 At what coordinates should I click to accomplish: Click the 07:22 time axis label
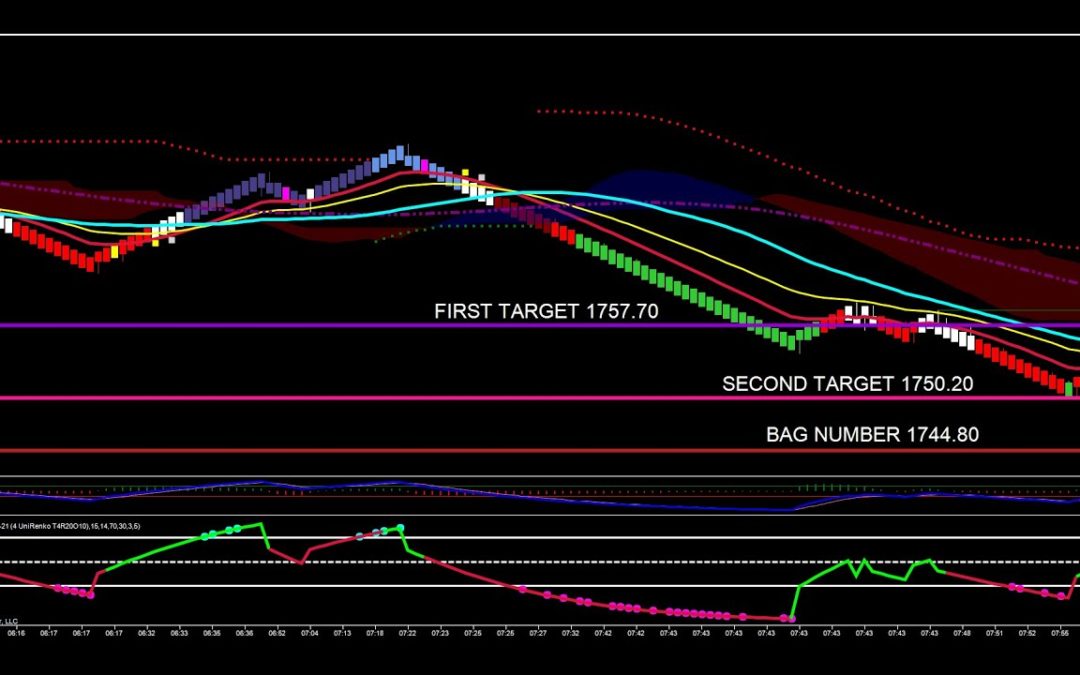tap(408, 632)
